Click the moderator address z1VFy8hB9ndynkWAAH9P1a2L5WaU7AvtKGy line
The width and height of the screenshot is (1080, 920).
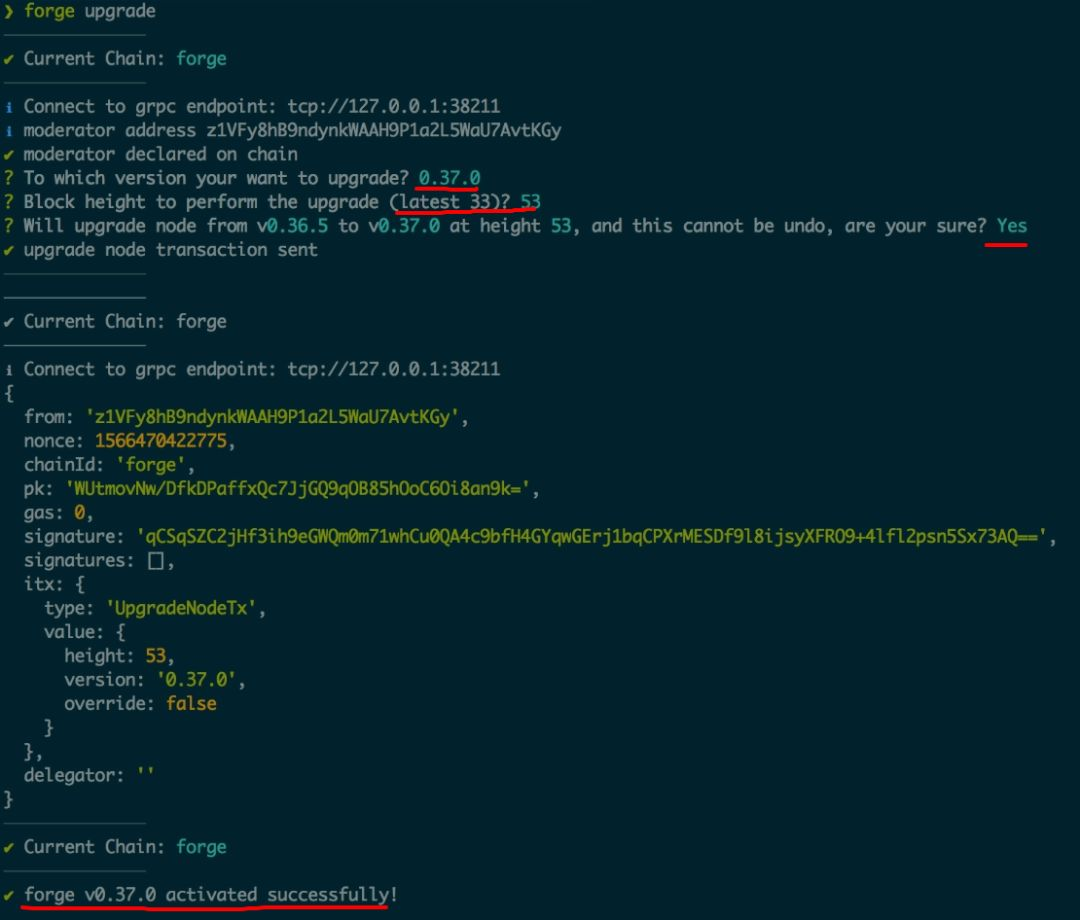click(292, 130)
